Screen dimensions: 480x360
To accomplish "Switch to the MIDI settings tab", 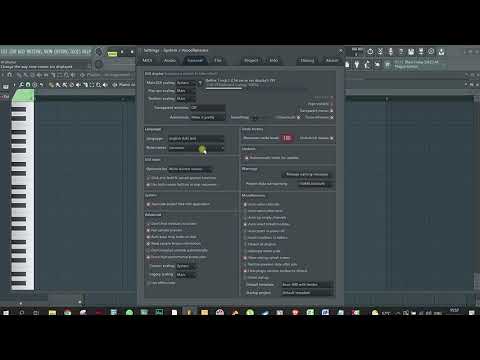I will pyautogui.click(x=147, y=60).
